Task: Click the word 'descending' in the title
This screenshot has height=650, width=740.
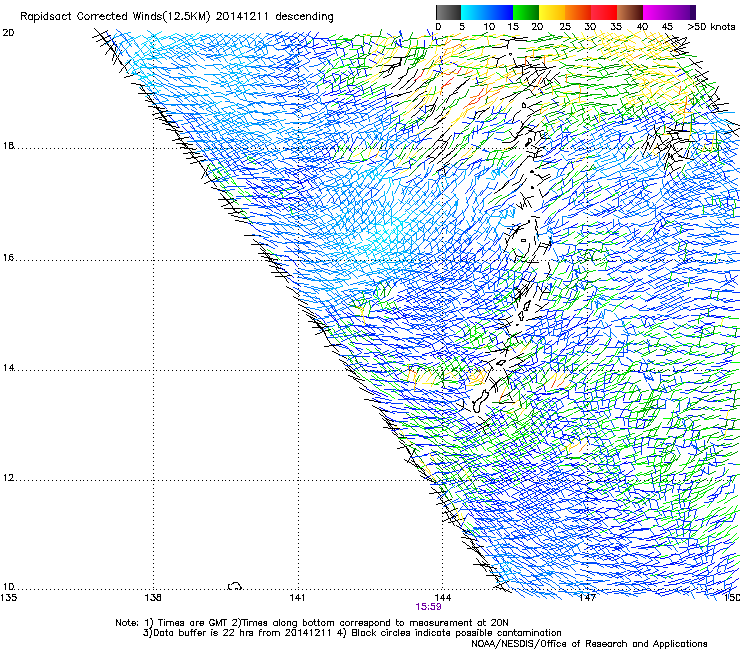Action: [304, 17]
